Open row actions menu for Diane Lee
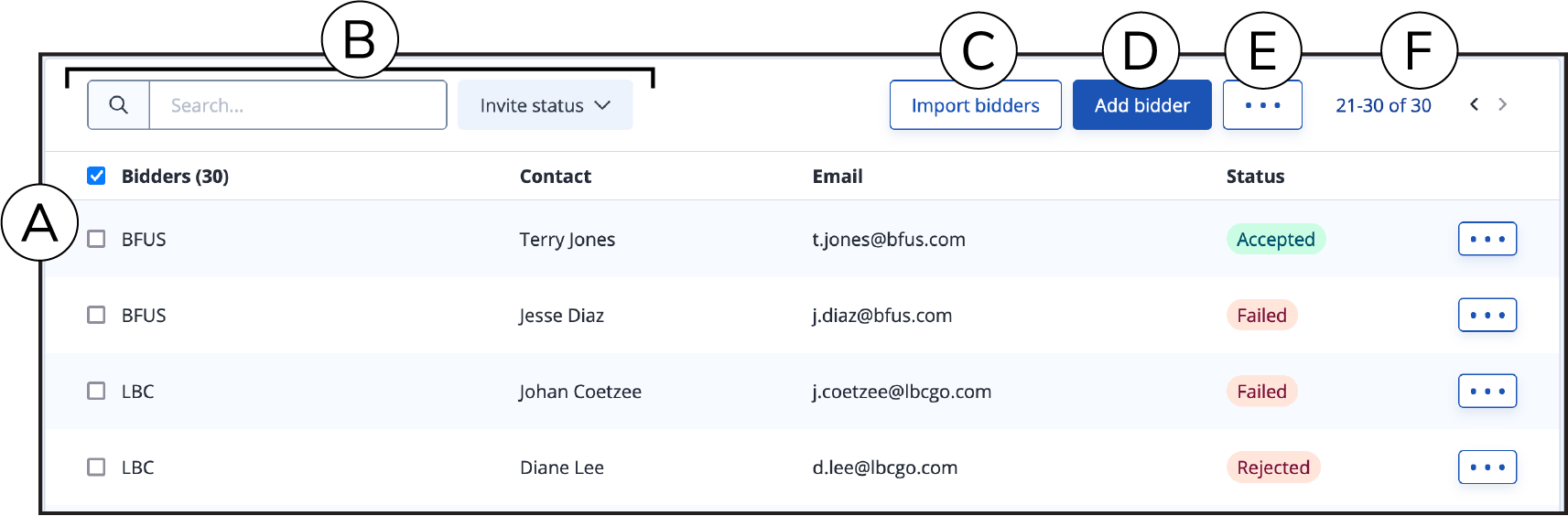This screenshot has height=516, width=1568. 1487,467
